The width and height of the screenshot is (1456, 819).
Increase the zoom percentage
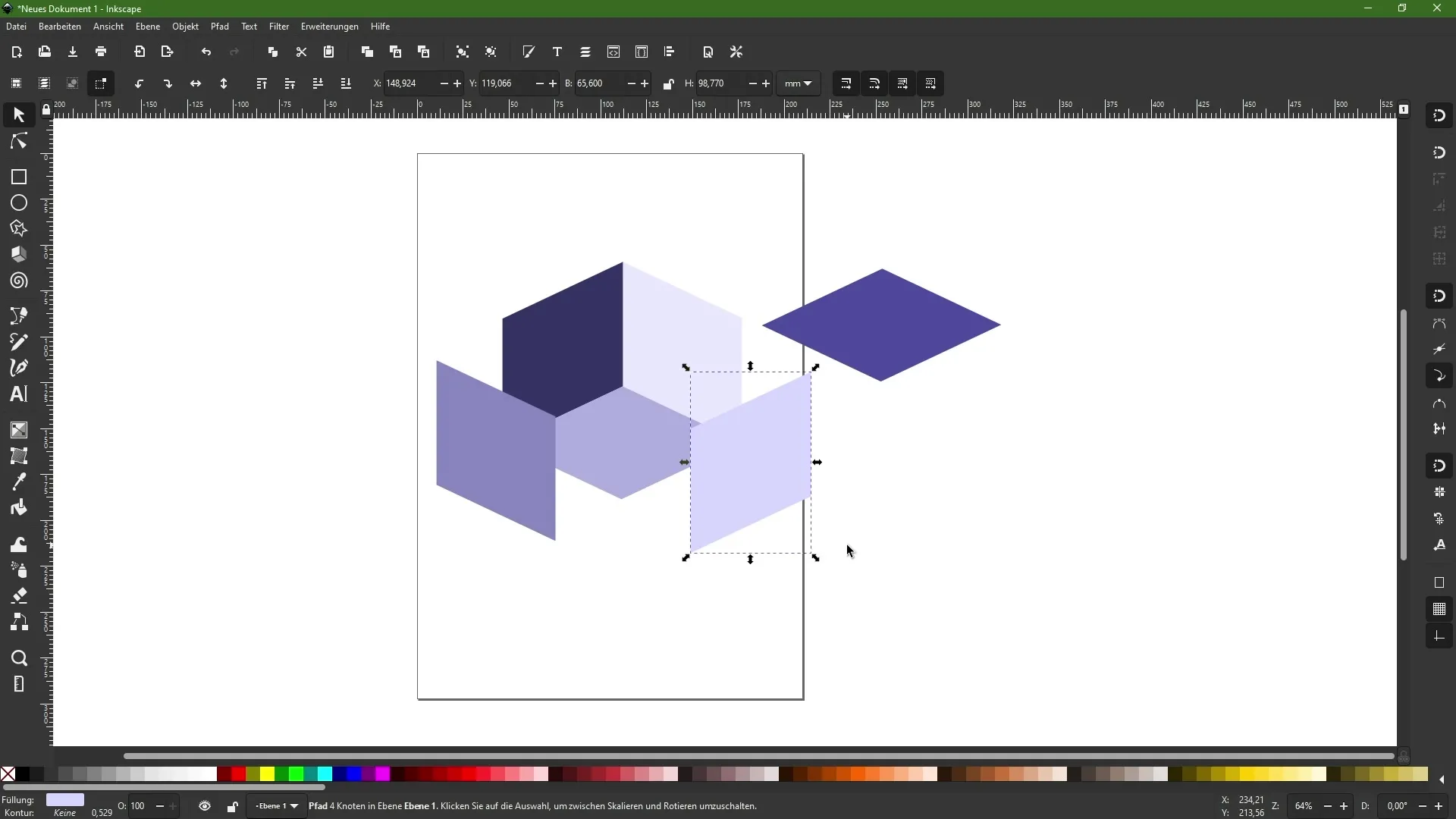(1344, 806)
